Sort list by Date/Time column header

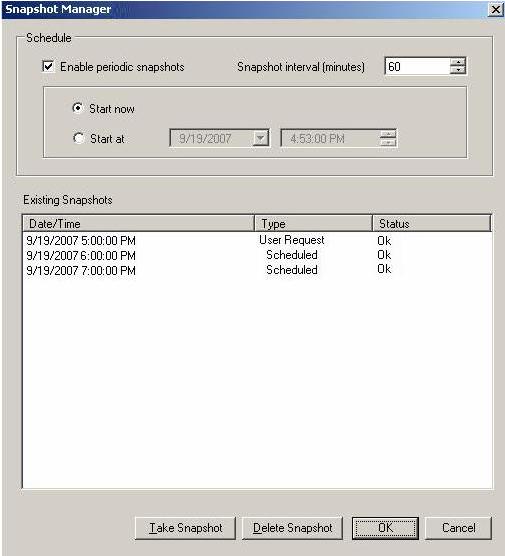pos(139,223)
